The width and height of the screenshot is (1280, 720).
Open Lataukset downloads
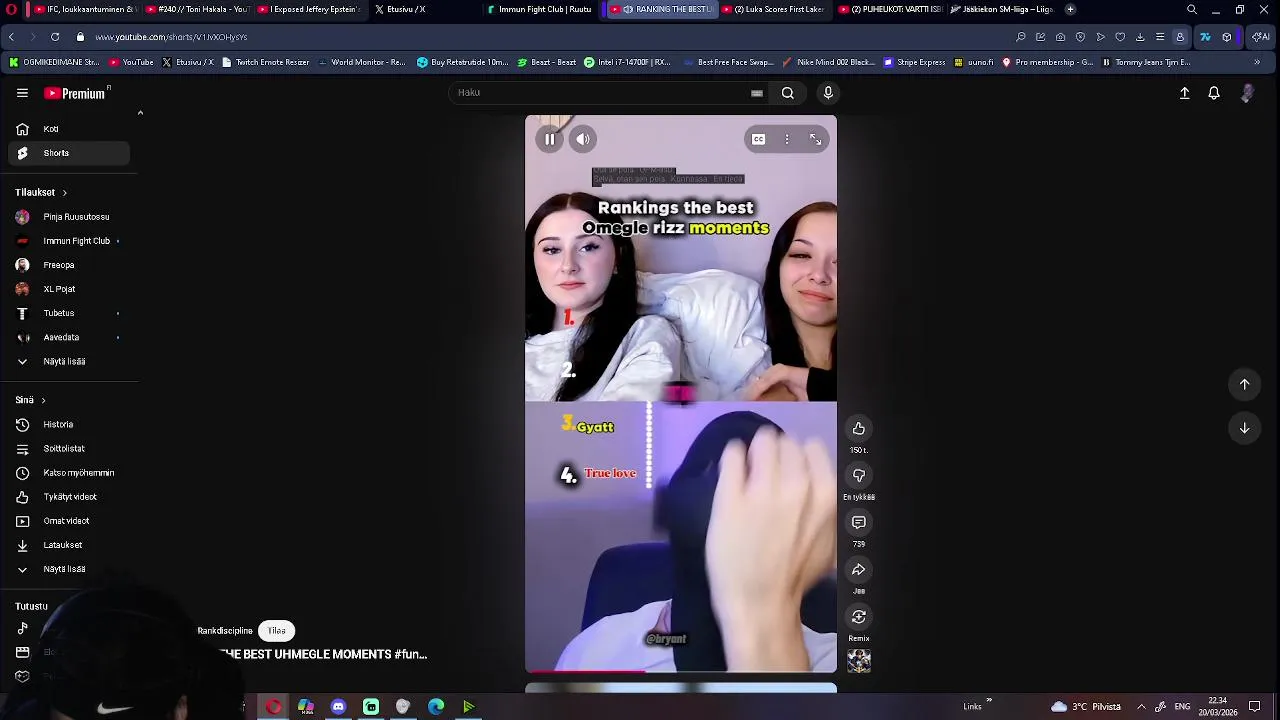click(69, 545)
